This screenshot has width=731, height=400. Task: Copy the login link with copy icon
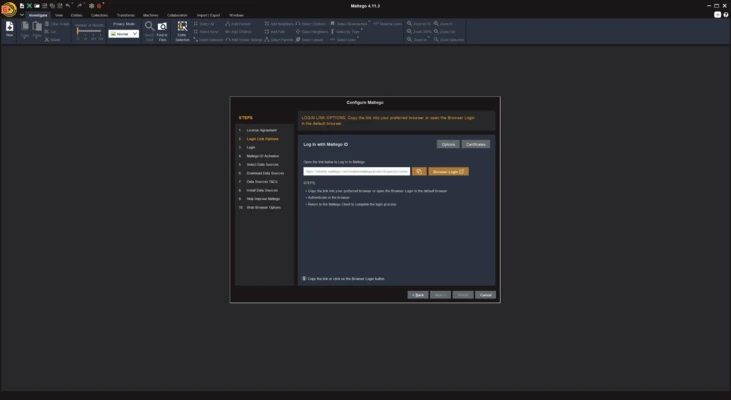click(419, 172)
